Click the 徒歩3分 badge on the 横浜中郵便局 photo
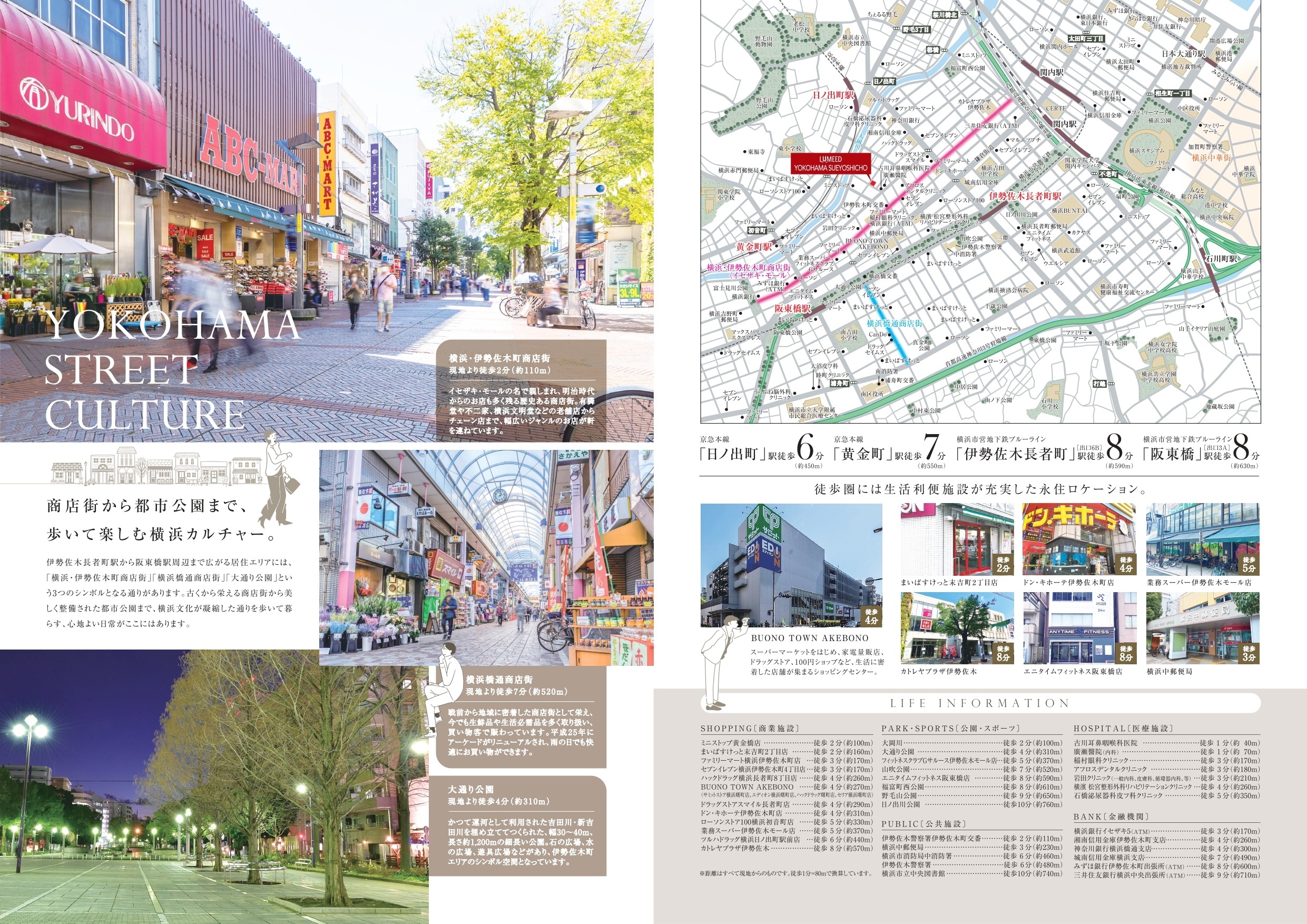Viewport: 1307px width, 924px height. coord(1249,653)
